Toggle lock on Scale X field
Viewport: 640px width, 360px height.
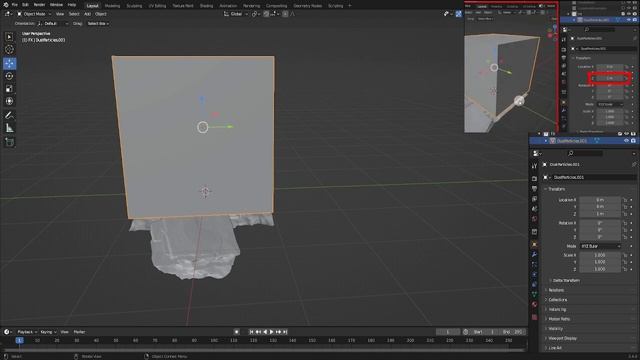click(x=625, y=255)
